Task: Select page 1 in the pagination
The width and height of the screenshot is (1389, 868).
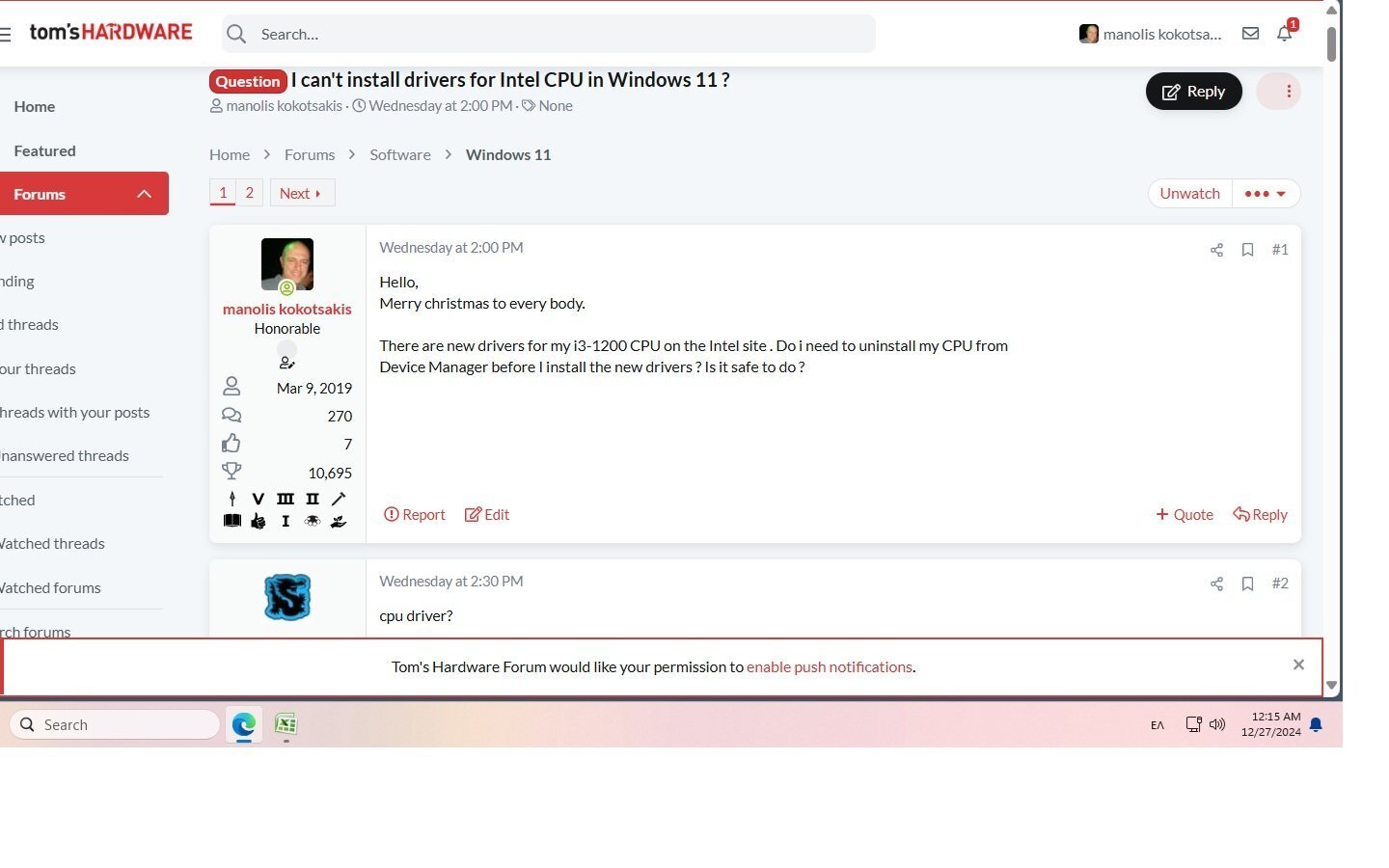Action: click(223, 193)
